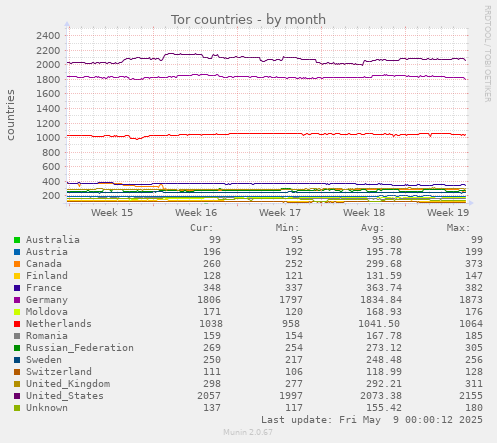Click the Germany purple legend swatch
This screenshot has width=497, height=443.
tap(17, 300)
